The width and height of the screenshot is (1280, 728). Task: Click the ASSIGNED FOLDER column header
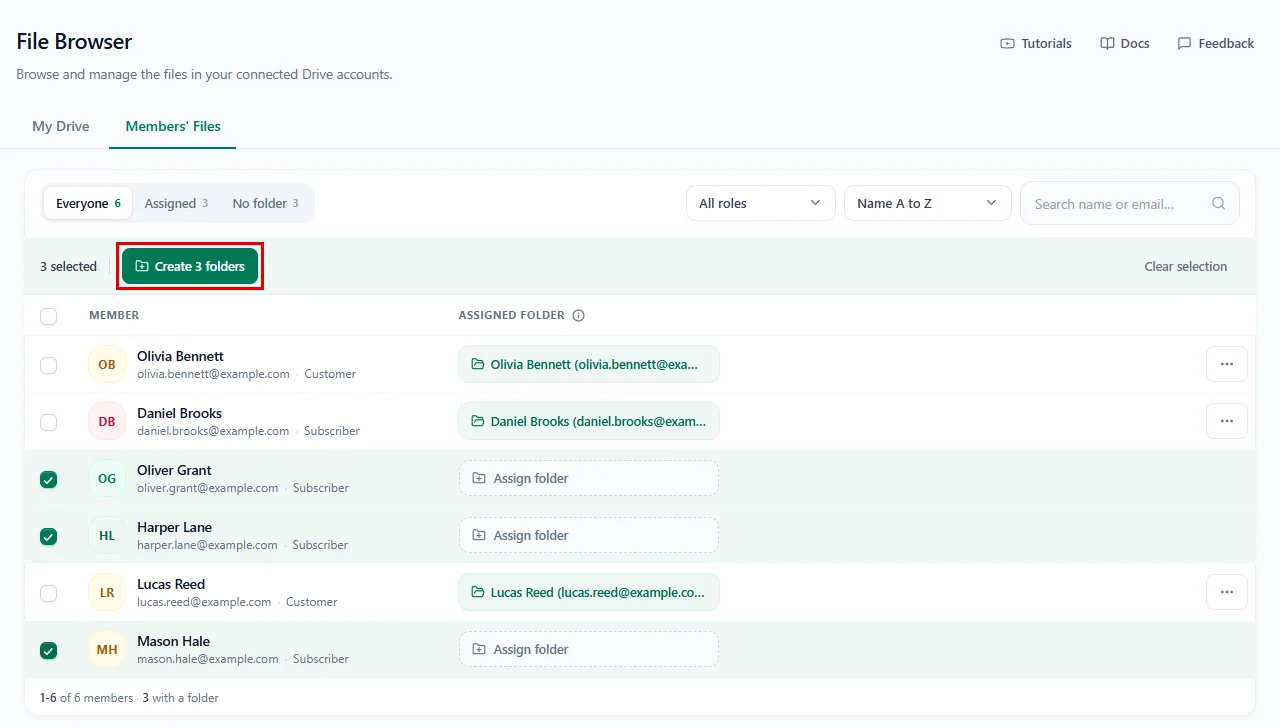(512, 315)
